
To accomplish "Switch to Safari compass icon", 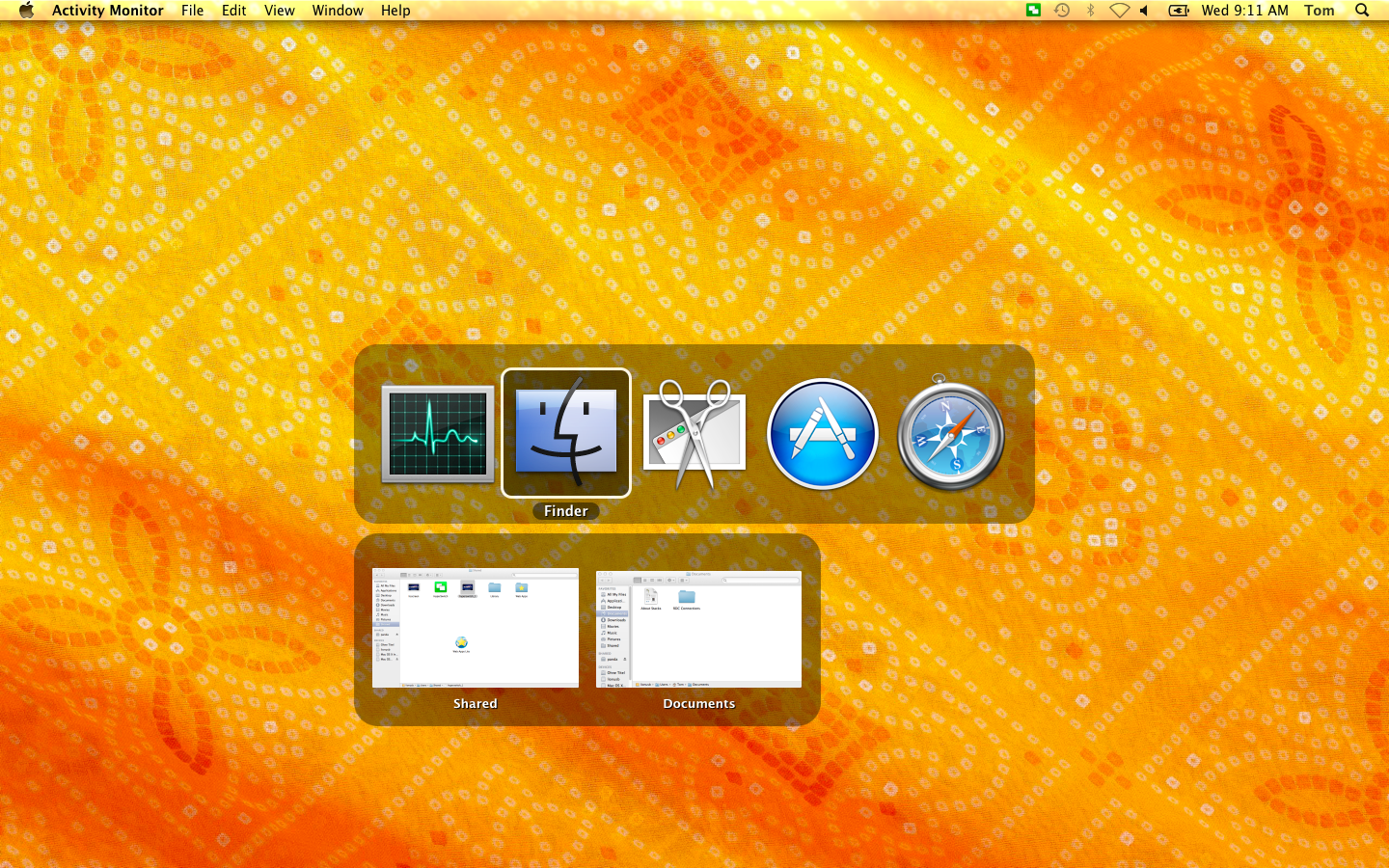I will pyautogui.click(x=951, y=433).
